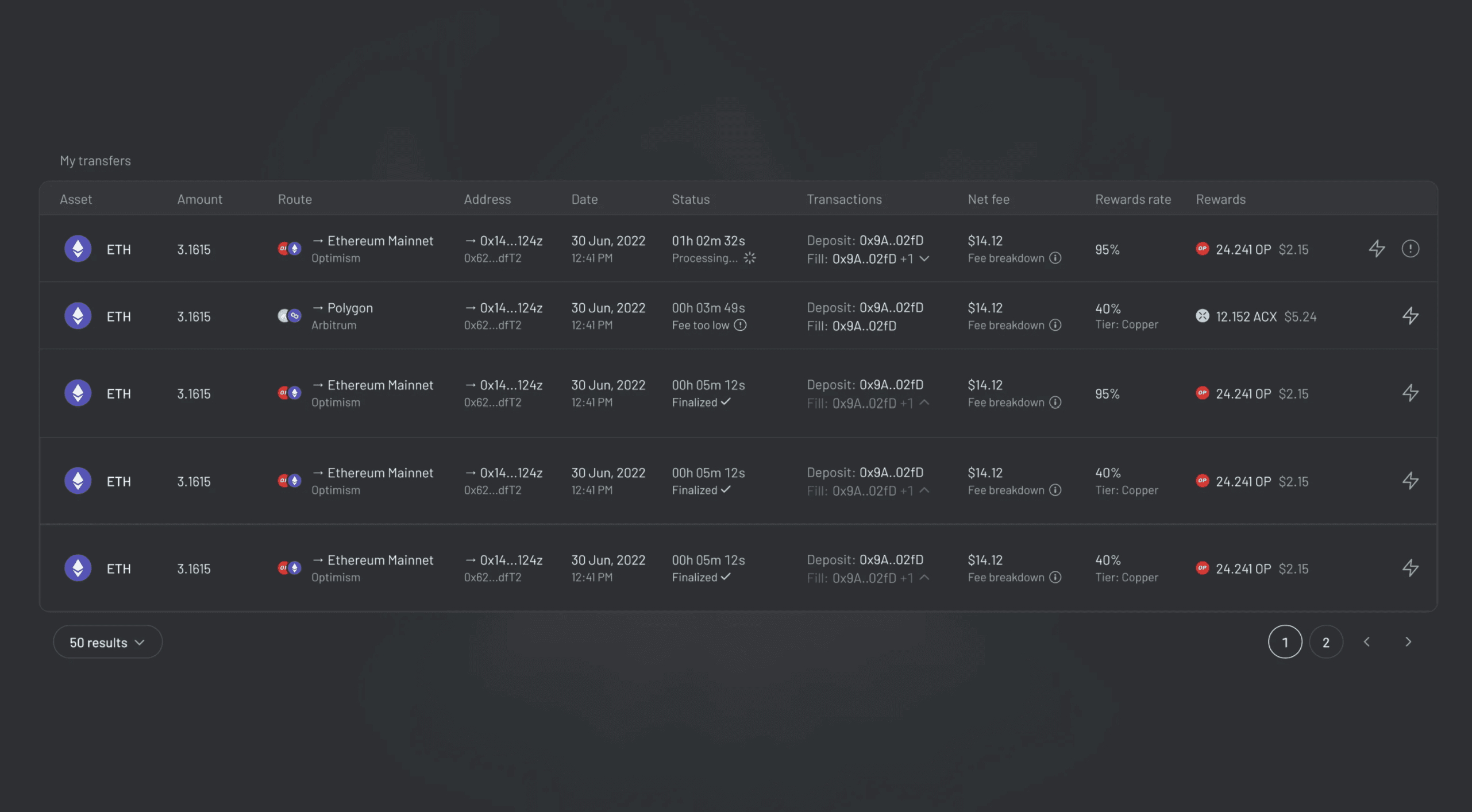This screenshot has width=1472, height=812.
Task: Click the 0x14...124z address in the Polygon row
Action: [x=503, y=307]
